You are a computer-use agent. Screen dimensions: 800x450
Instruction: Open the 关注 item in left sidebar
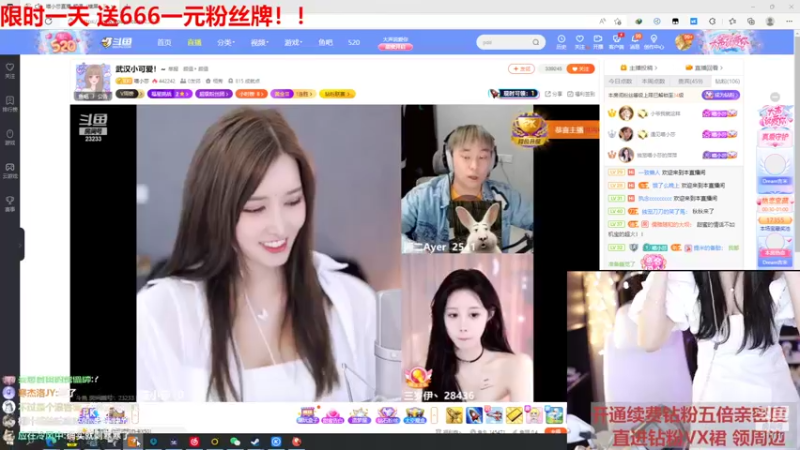point(10,71)
